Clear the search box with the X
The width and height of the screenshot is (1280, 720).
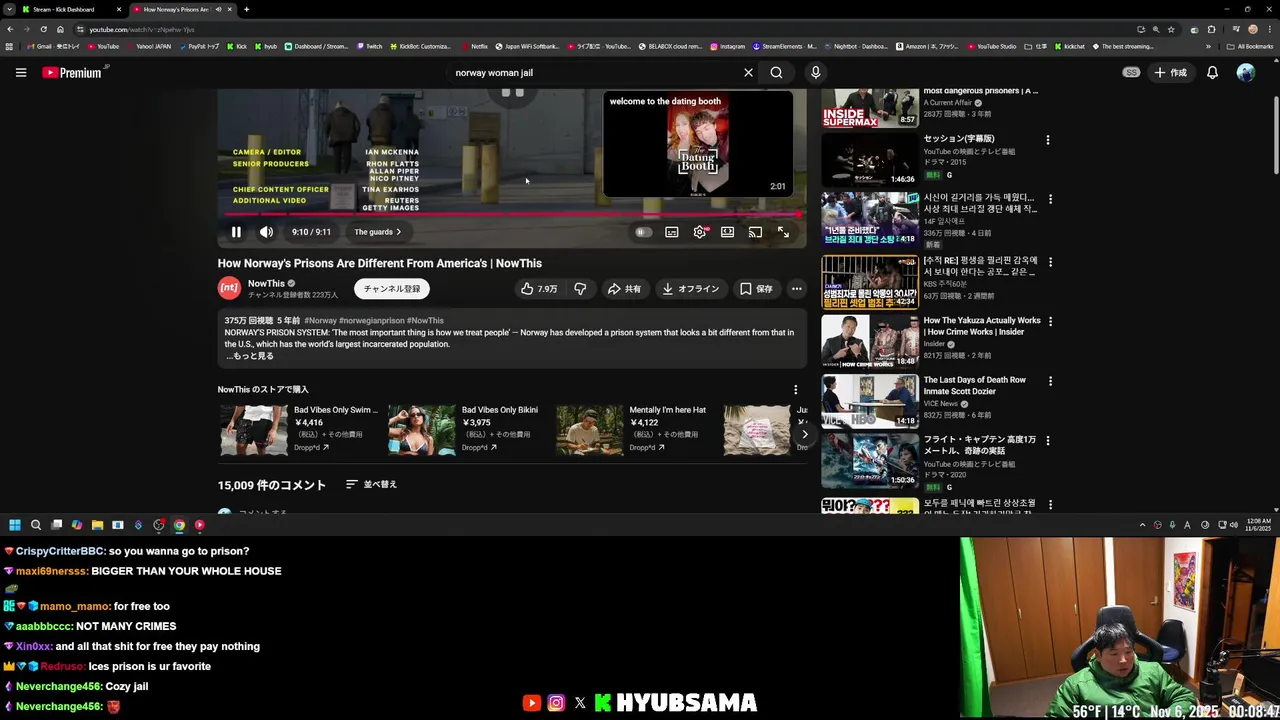[x=748, y=72]
